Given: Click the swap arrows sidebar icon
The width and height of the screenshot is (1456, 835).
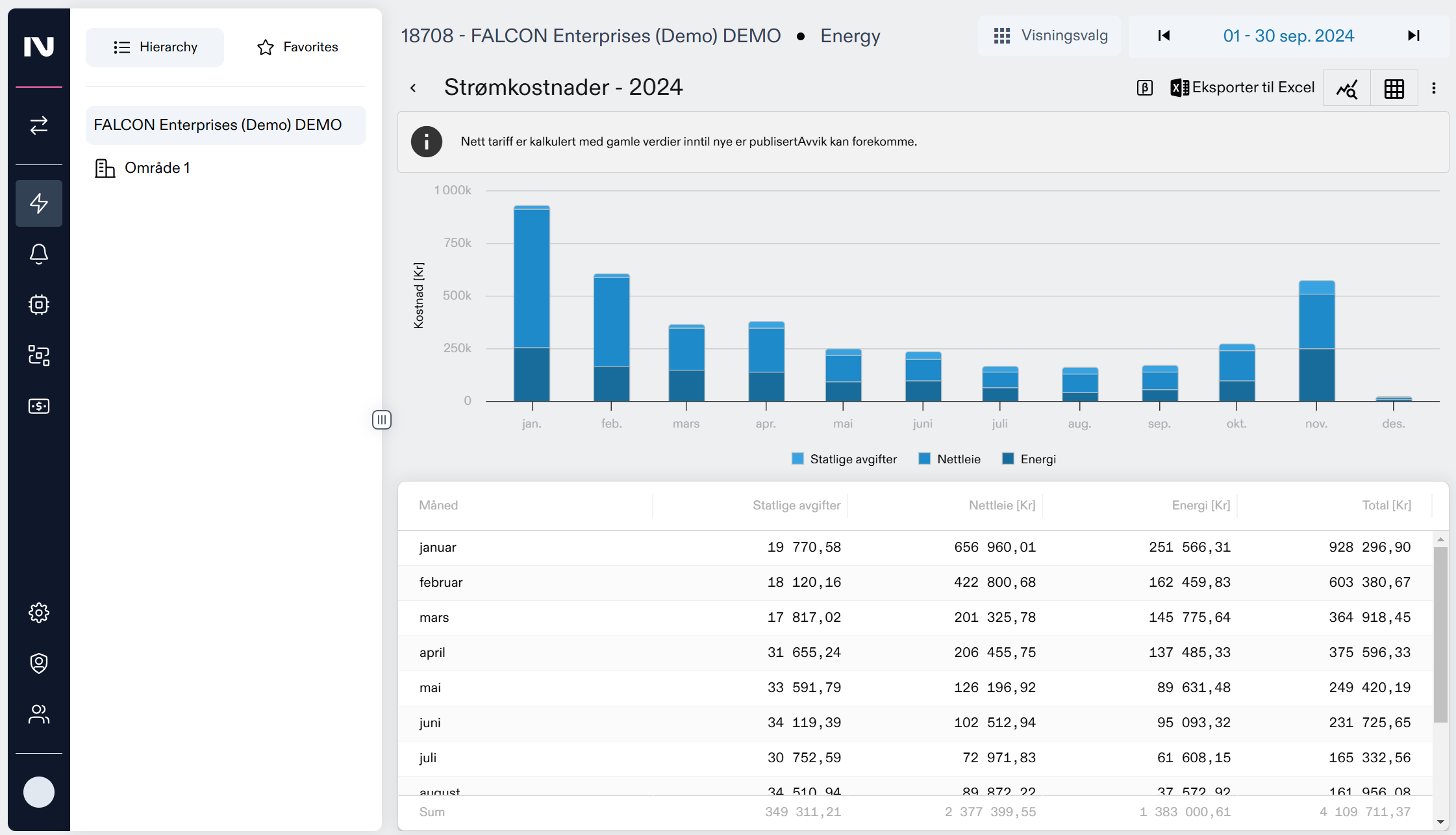Looking at the screenshot, I should point(39,125).
